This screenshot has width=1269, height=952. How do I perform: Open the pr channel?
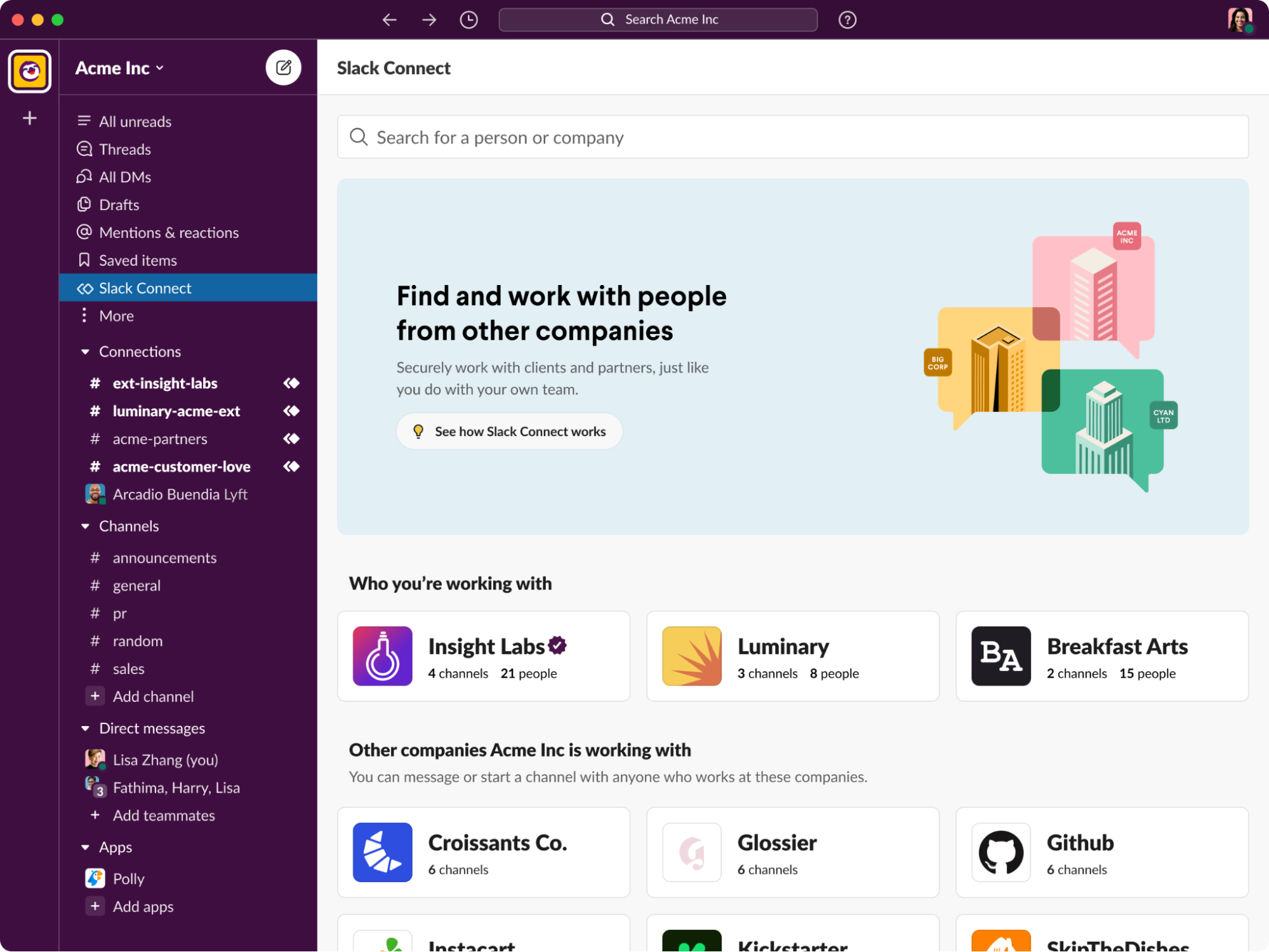[188, 613]
